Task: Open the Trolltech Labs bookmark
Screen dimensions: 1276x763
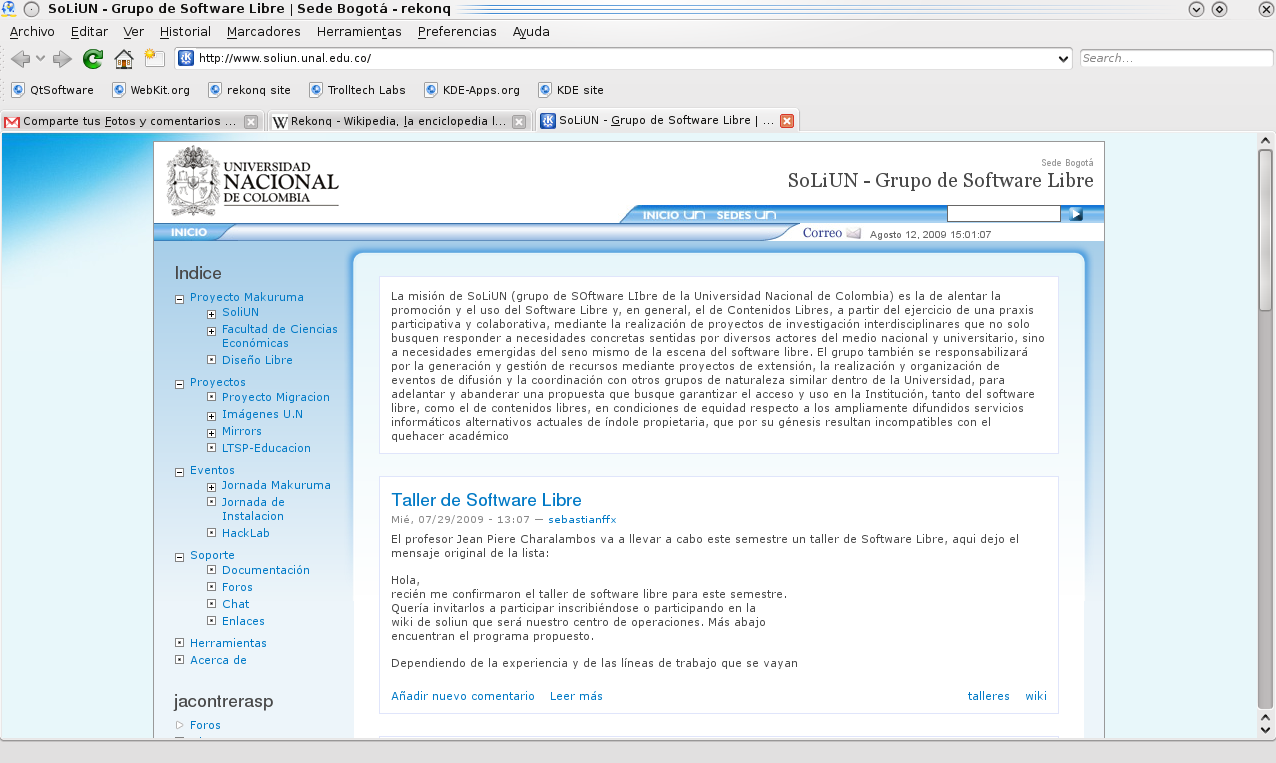Action: tap(357, 90)
